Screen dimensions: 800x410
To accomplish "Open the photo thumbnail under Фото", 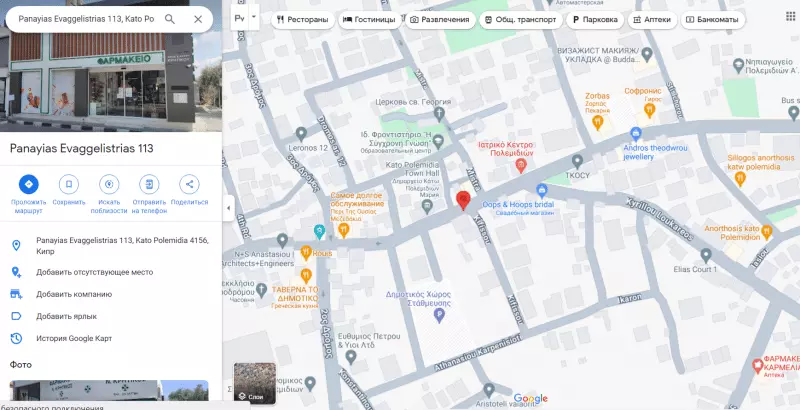I will pos(109,390).
